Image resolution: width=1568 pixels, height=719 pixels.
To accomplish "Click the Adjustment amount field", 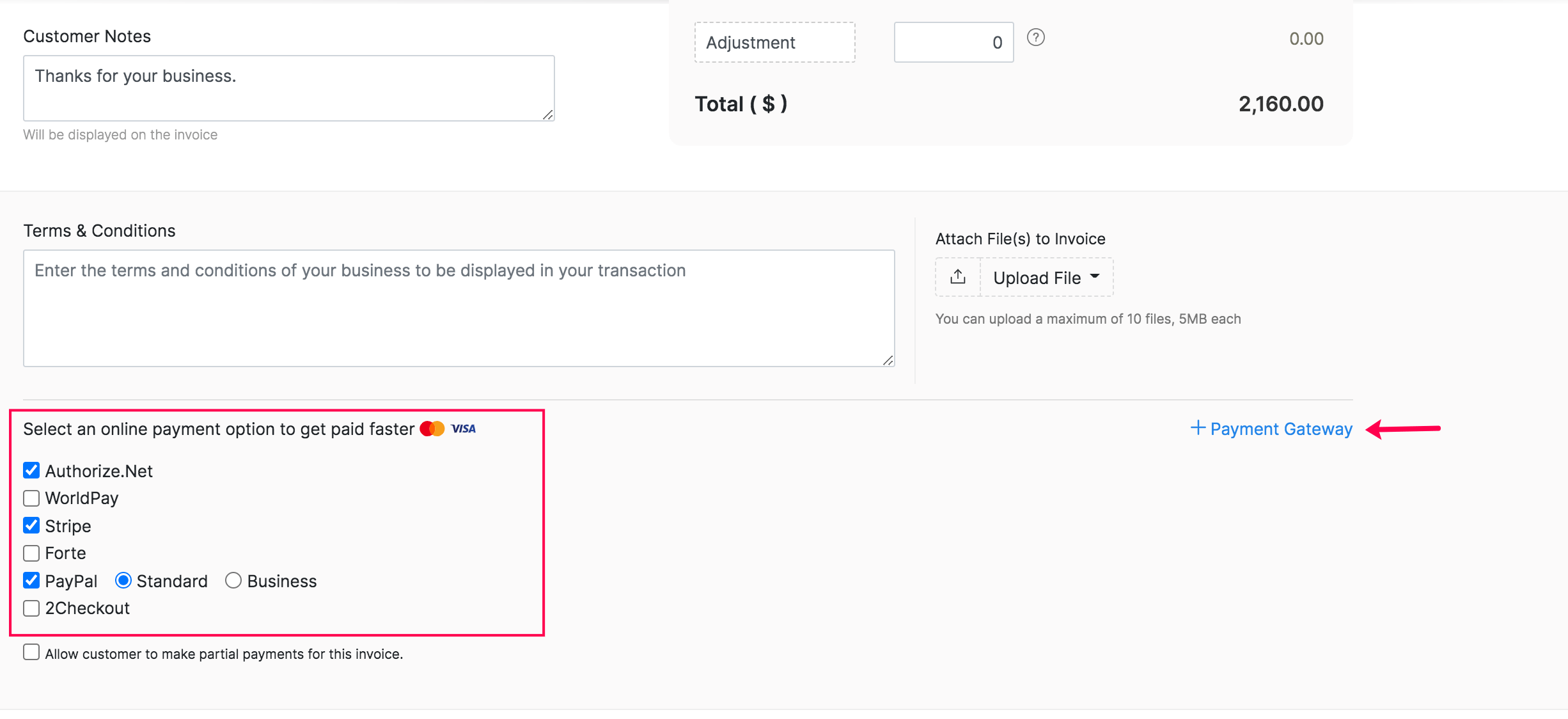I will (953, 42).
